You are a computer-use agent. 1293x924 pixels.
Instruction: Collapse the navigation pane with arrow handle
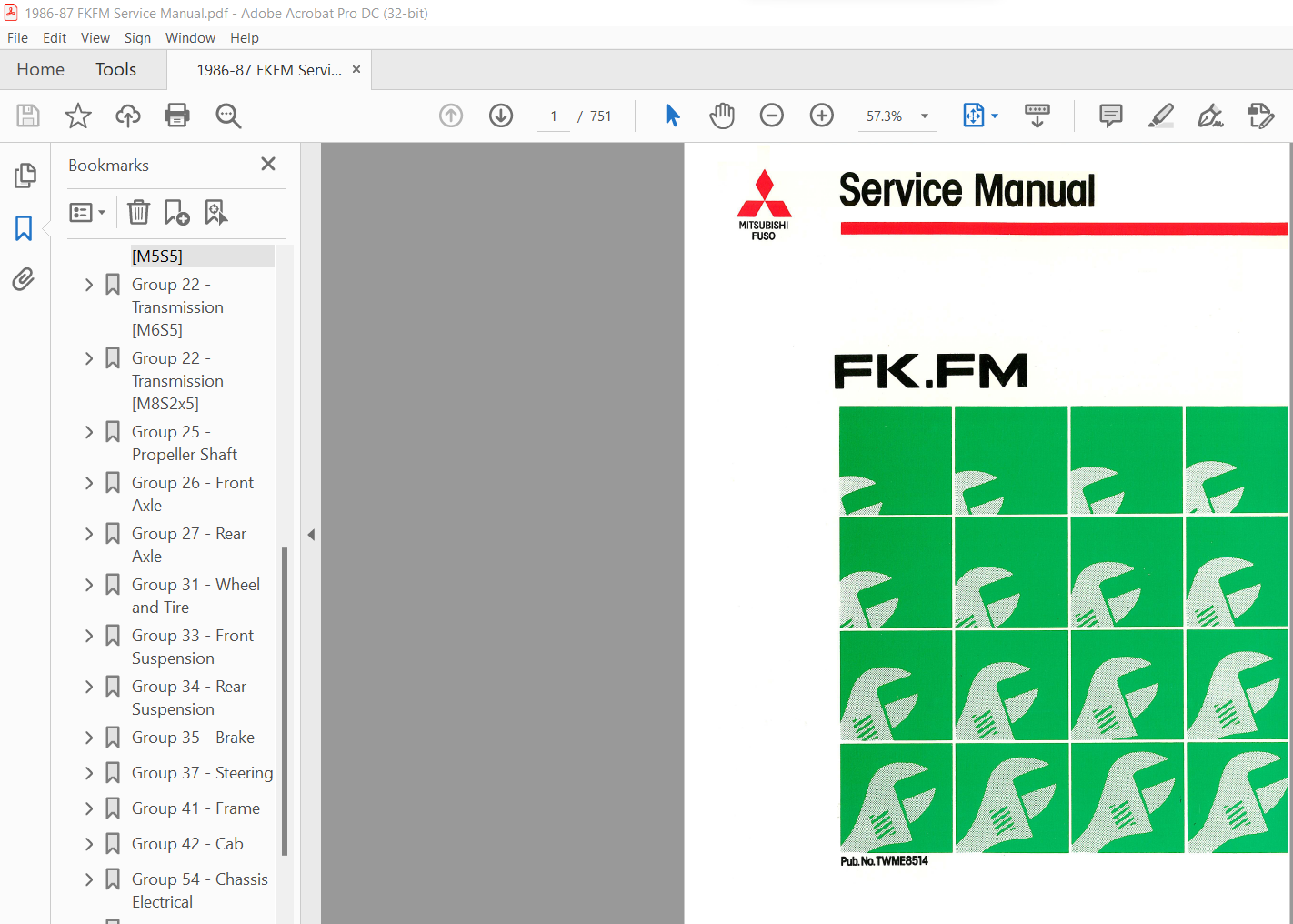(311, 535)
